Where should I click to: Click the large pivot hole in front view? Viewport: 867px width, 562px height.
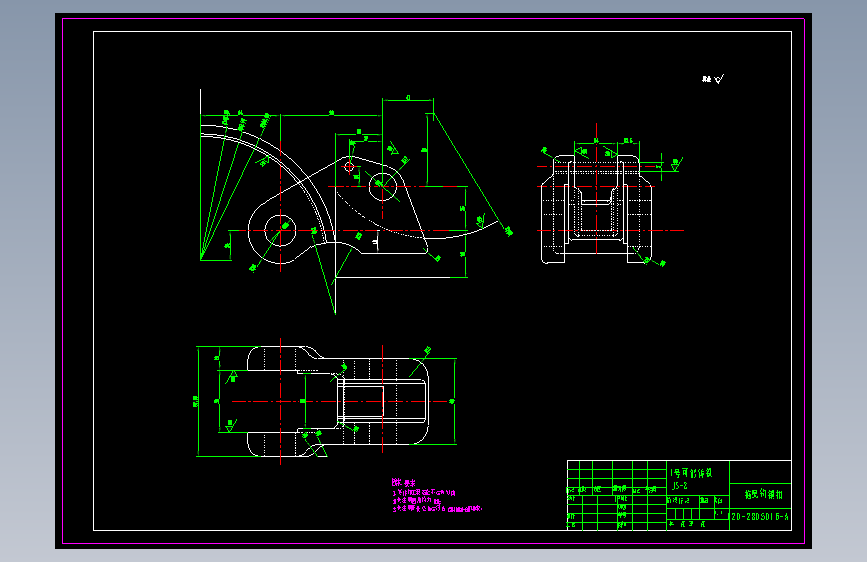[x=280, y=230]
